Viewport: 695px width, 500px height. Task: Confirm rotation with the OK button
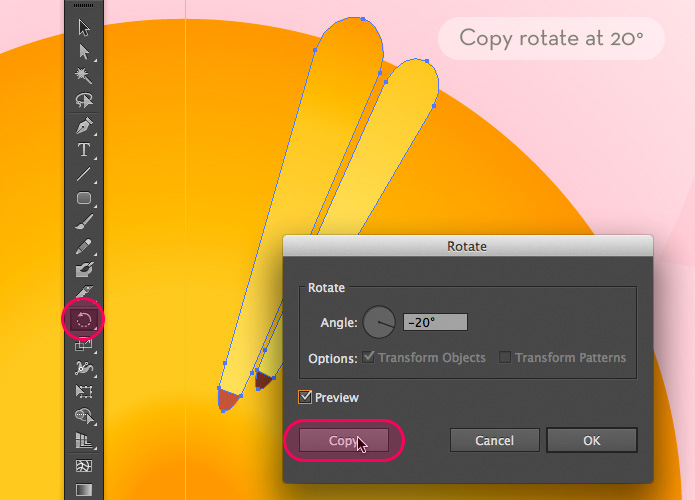click(592, 440)
